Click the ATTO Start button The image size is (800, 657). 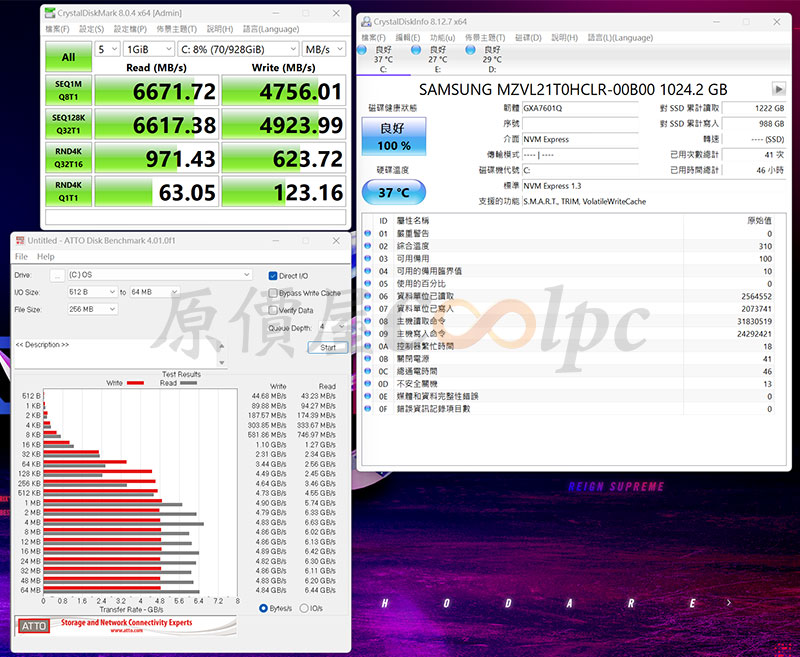[x=328, y=347]
